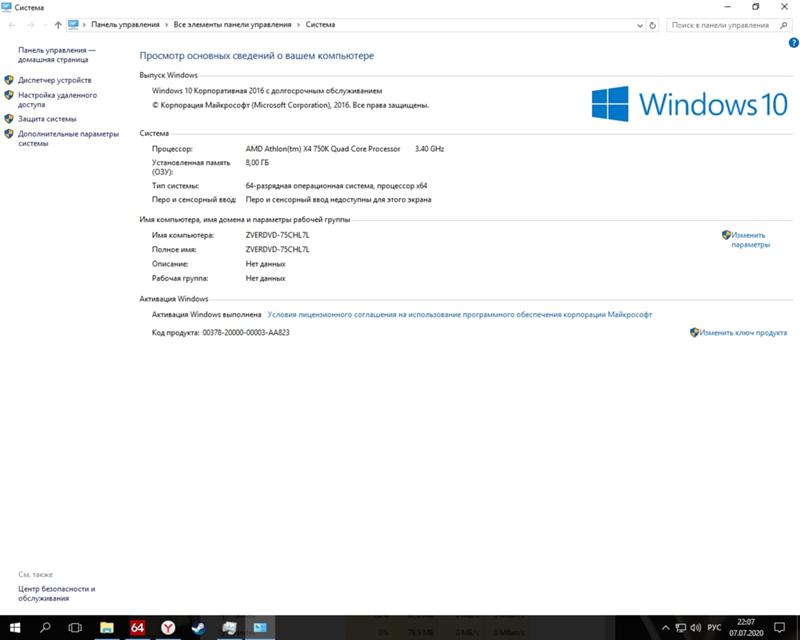
Task: Open Steam from taskbar
Action: tap(198, 628)
